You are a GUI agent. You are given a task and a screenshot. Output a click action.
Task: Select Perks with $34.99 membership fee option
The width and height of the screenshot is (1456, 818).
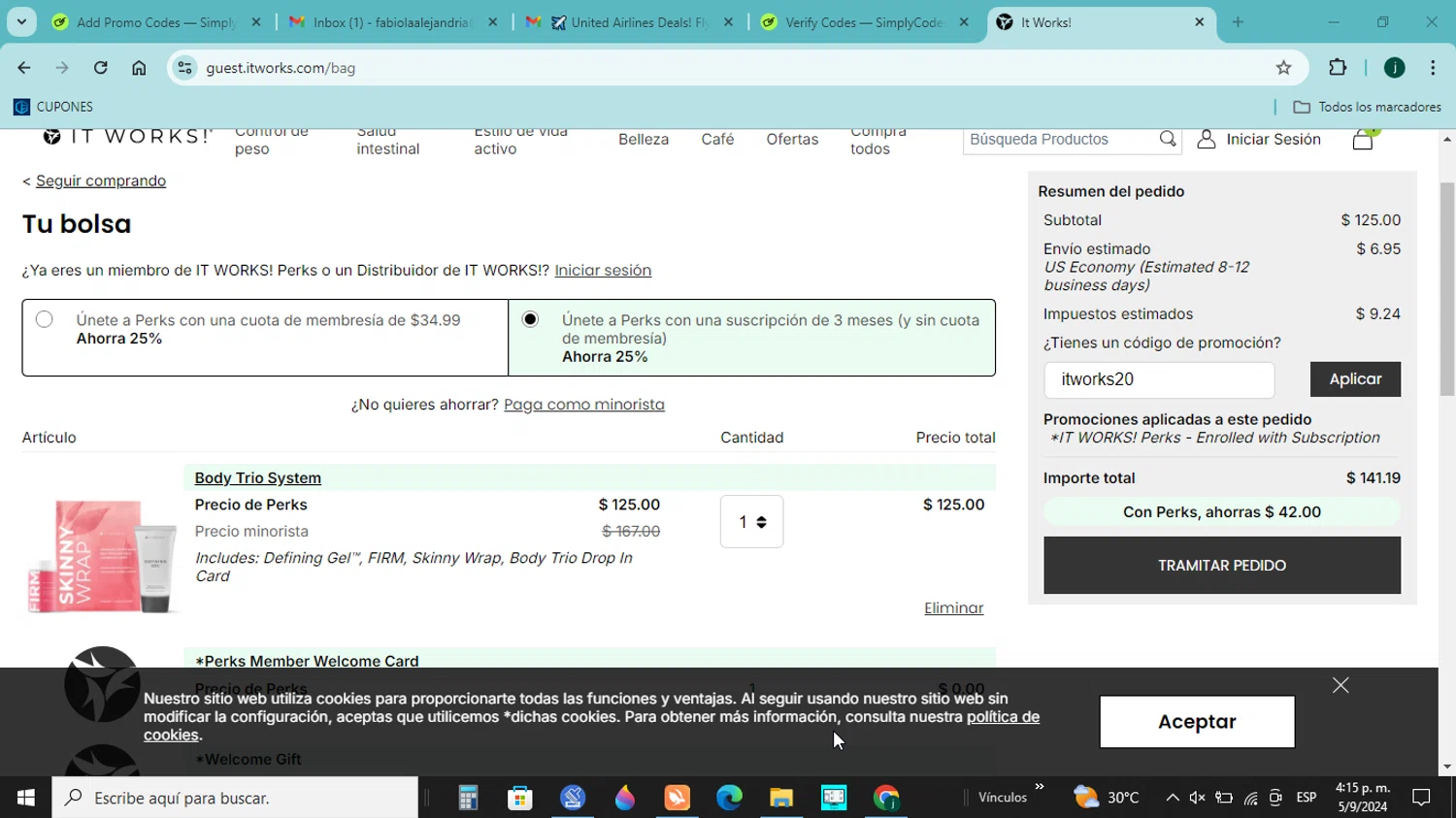pyautogui.click(x=44, y=319)
